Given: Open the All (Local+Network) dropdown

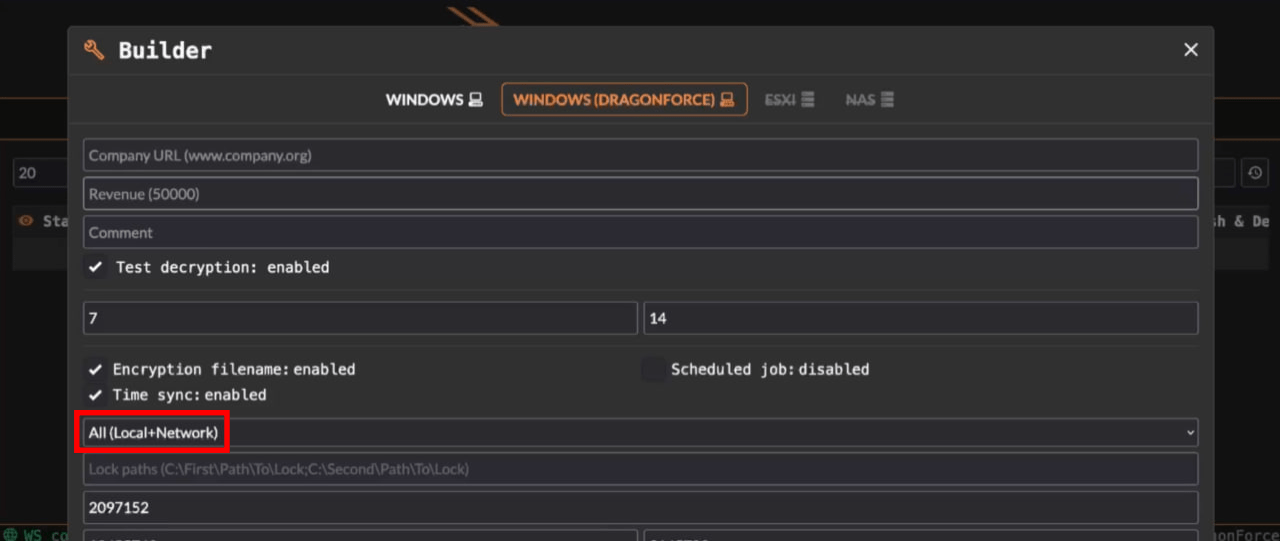Looking at the screenshot, I should (640, 433).
